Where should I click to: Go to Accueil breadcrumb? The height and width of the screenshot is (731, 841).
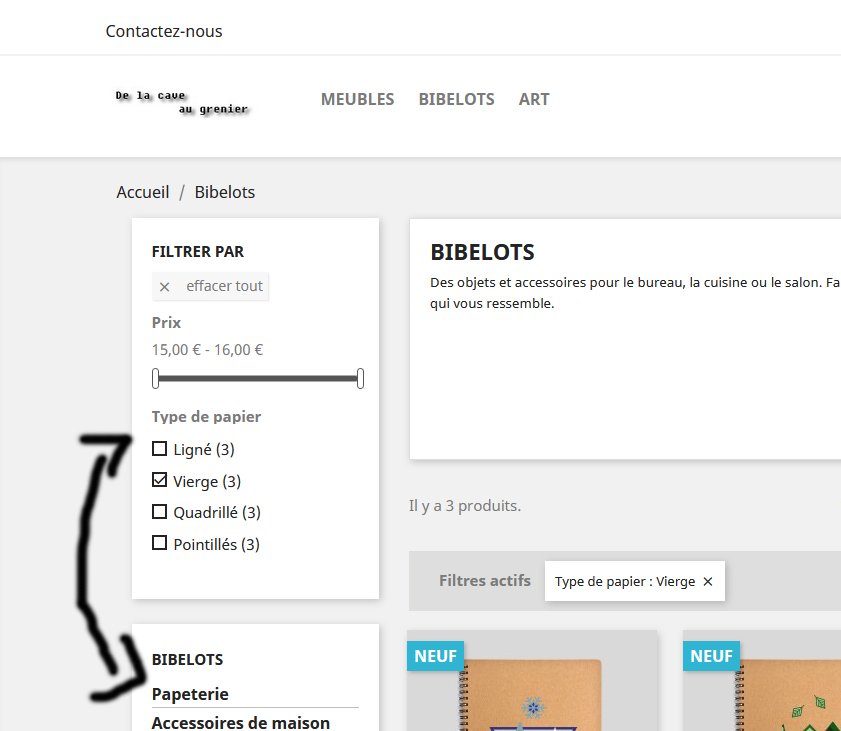click(143, 192)
